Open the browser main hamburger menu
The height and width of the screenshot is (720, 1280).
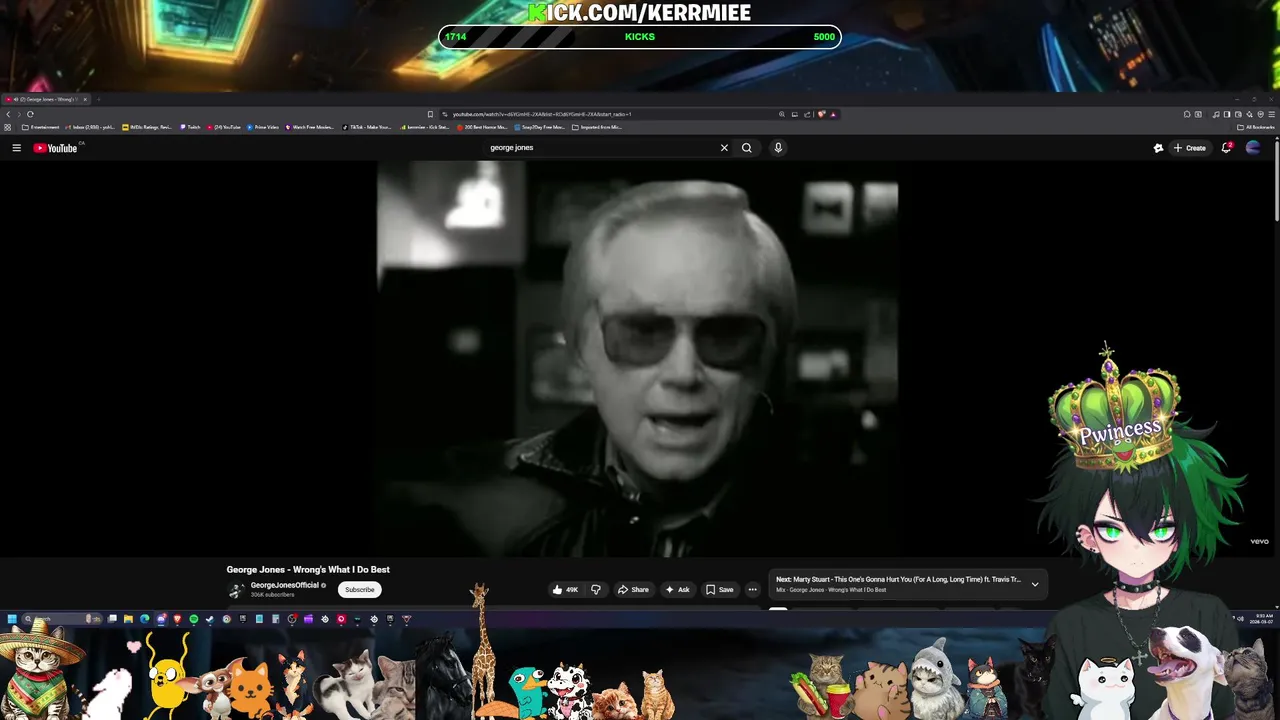click(x=1271, y=114)
